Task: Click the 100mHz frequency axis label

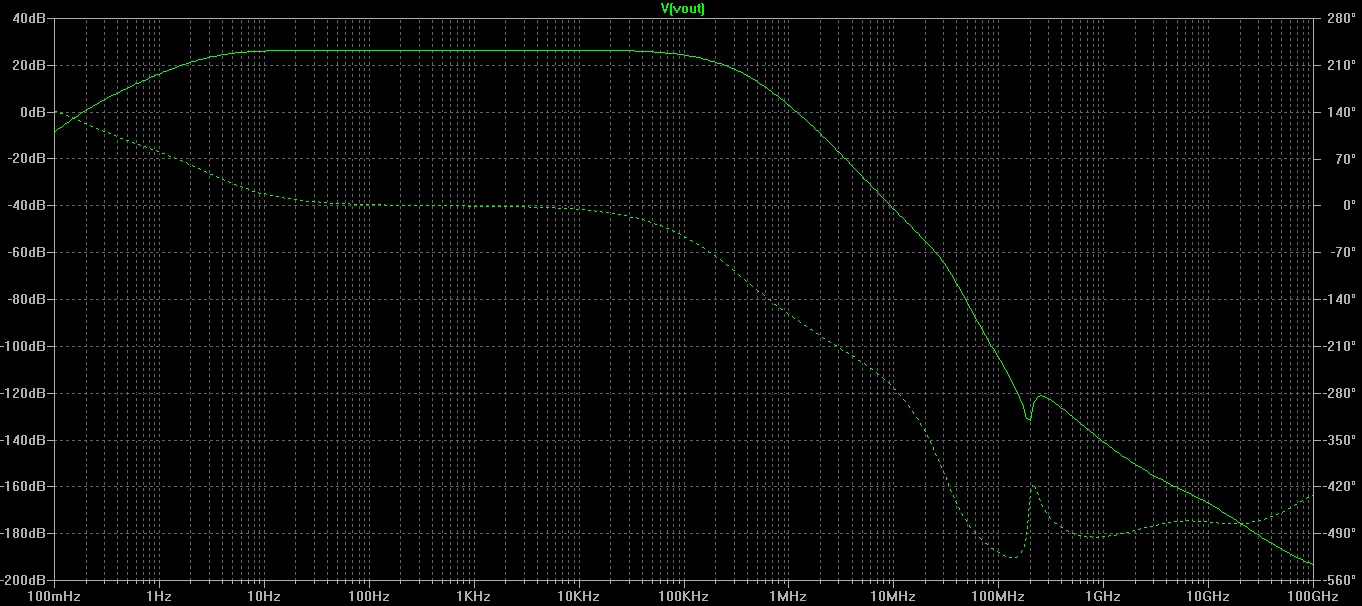Action: (x=54, y=596)
